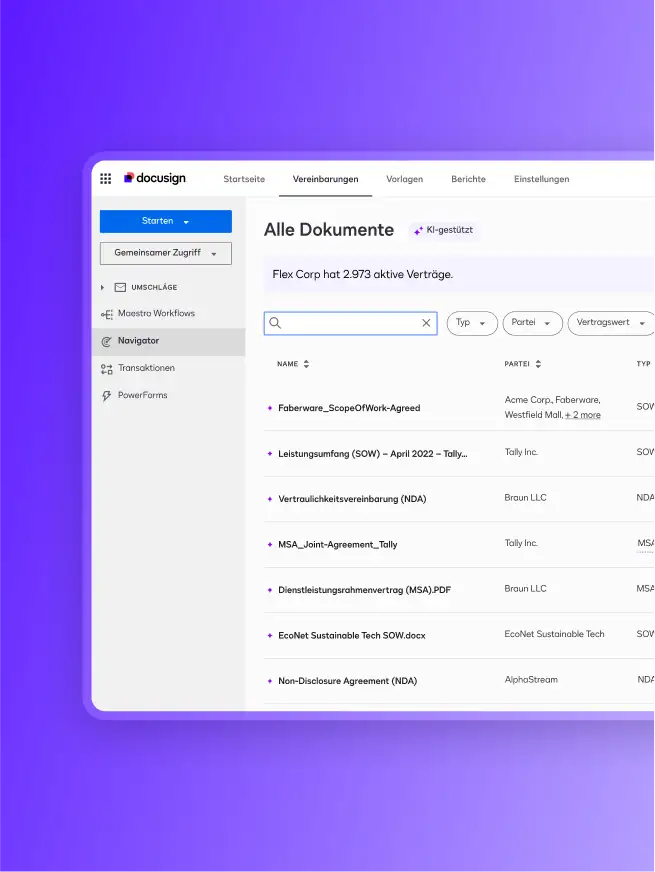Viewport: 655px width, 872px height.
Task: Click the sparkle icon in KI-gestützt badge
Action: coord(418,231)
